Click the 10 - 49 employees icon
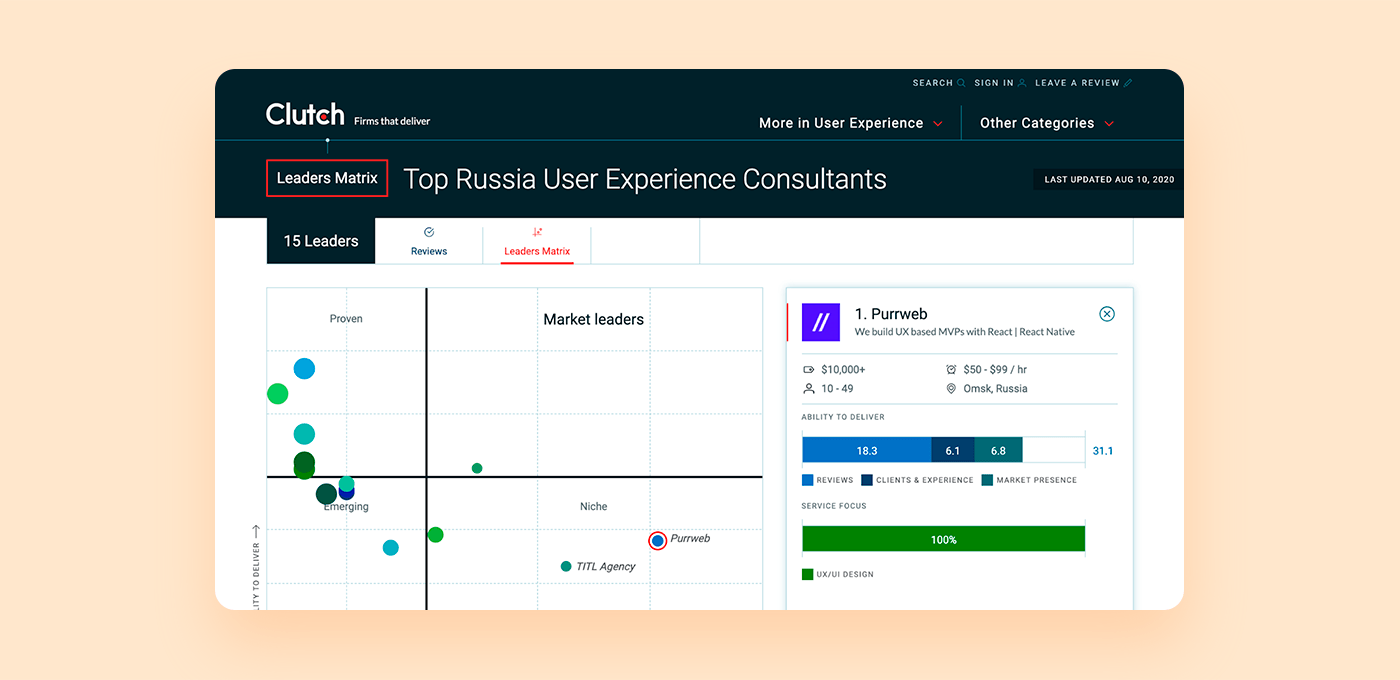 click(809, 388)
